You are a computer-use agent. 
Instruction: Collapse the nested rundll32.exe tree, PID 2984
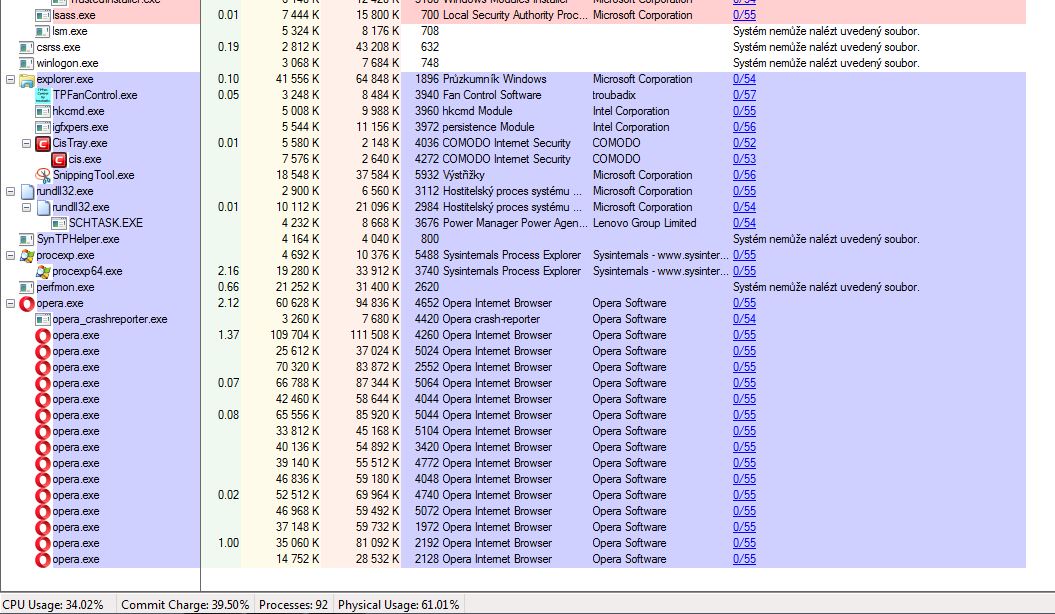[x=26, y=207]
